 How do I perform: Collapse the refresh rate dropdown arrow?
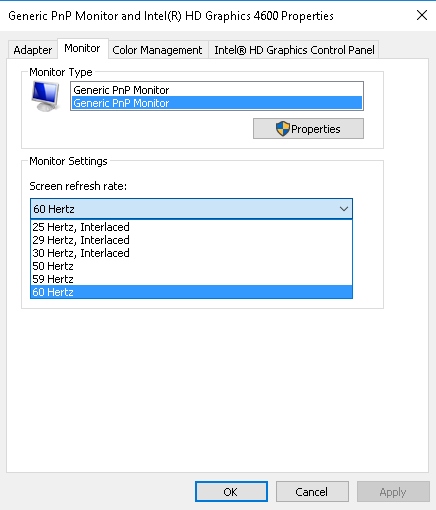(x=344, y=209)
